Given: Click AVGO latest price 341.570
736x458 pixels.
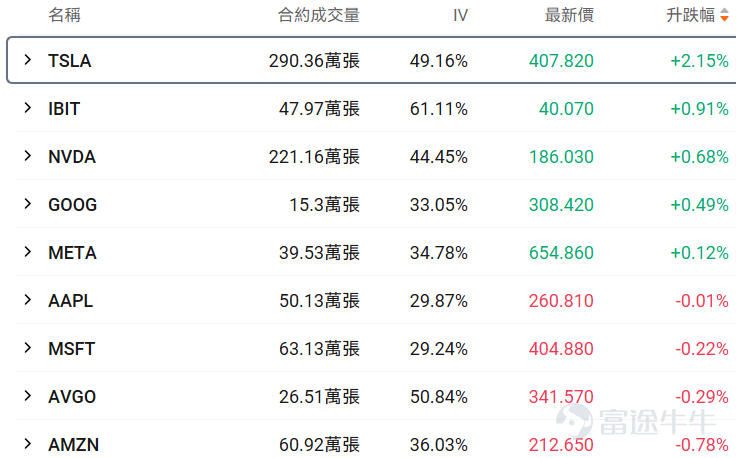Looking at the screenshot, I should coord(561,397).
